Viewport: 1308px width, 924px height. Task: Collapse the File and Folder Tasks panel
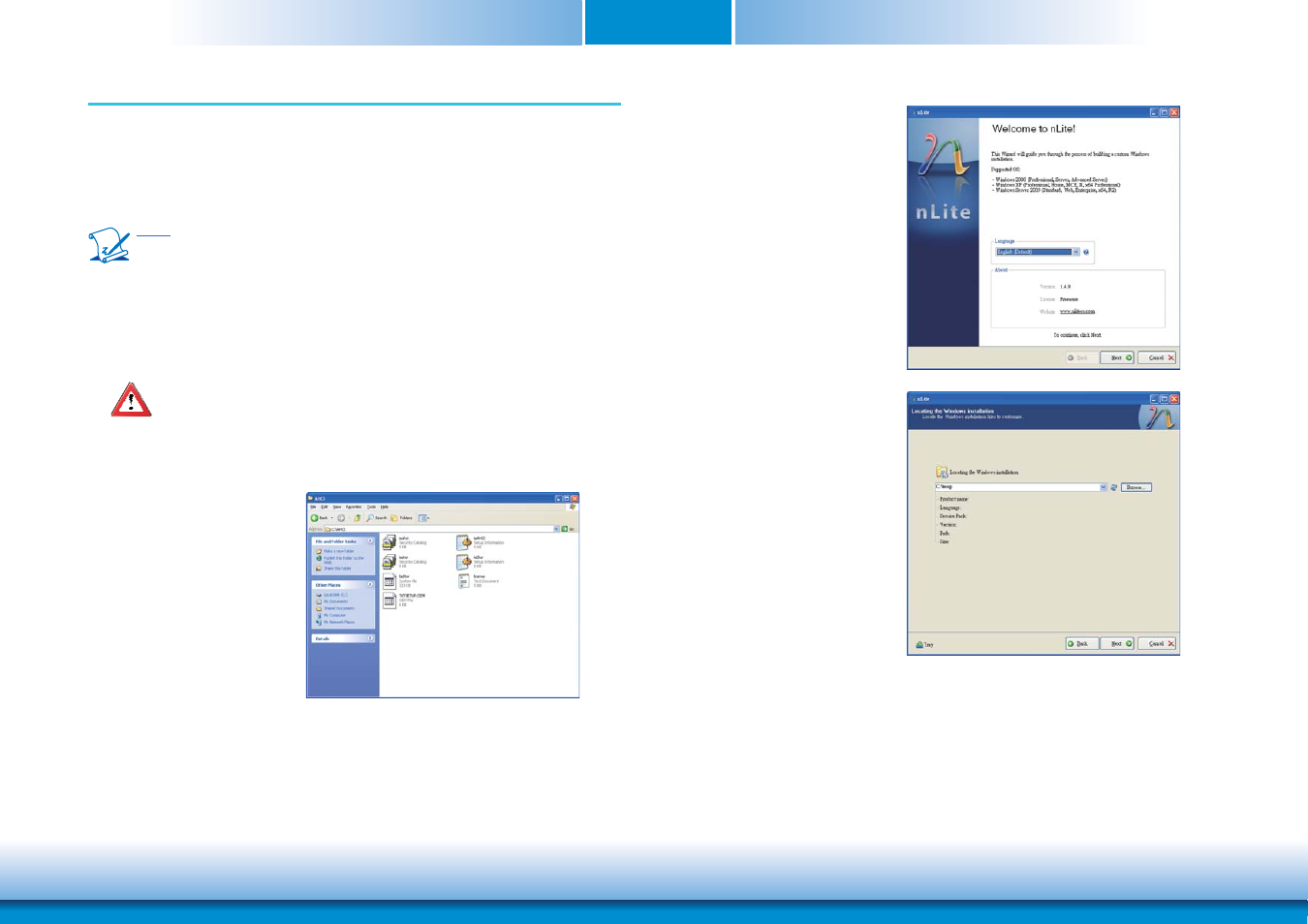[370, 540]
